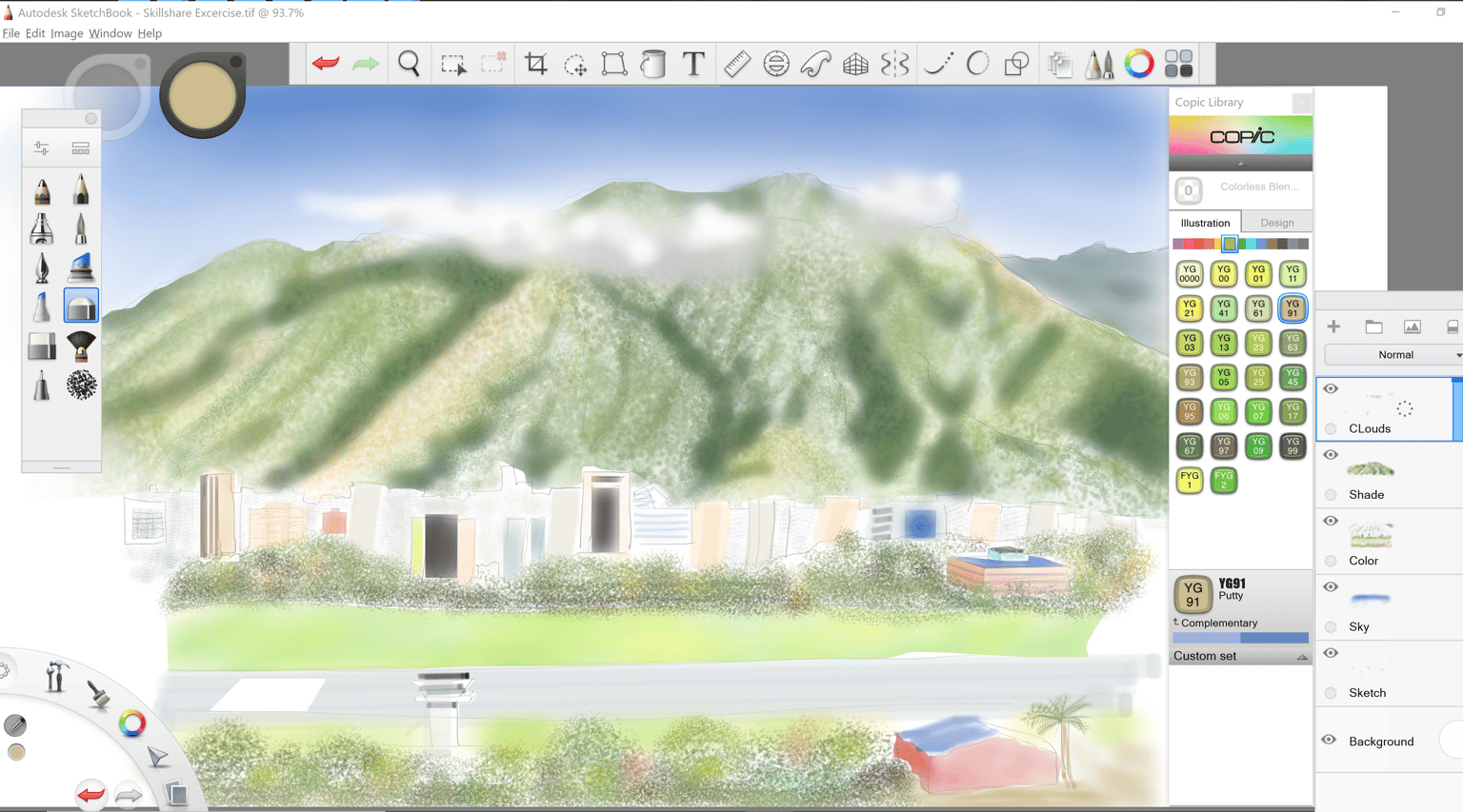Toggle the Symmetry tool
This screenshot has width=1463, height=812.
click(895, 64)
